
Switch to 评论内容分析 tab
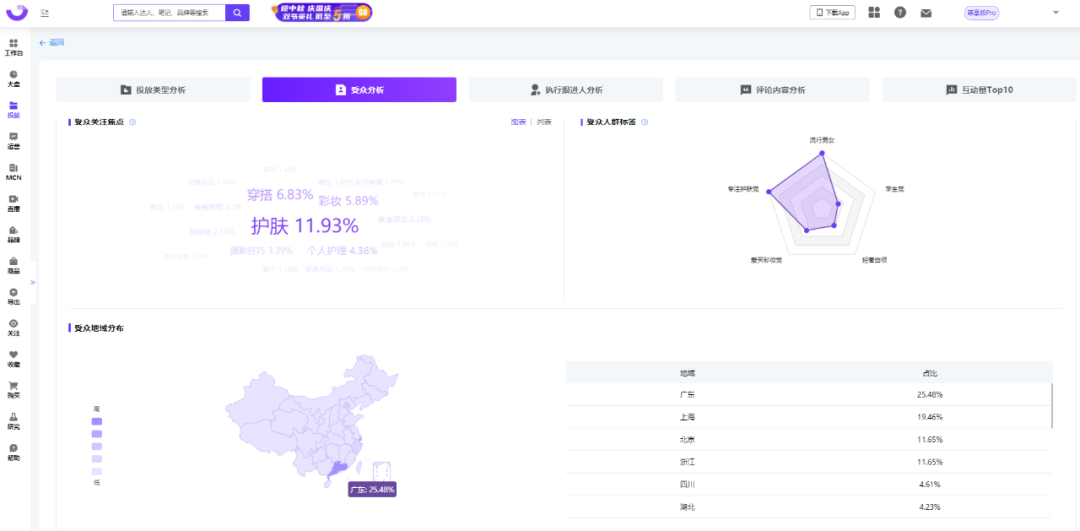click(772, 90)
